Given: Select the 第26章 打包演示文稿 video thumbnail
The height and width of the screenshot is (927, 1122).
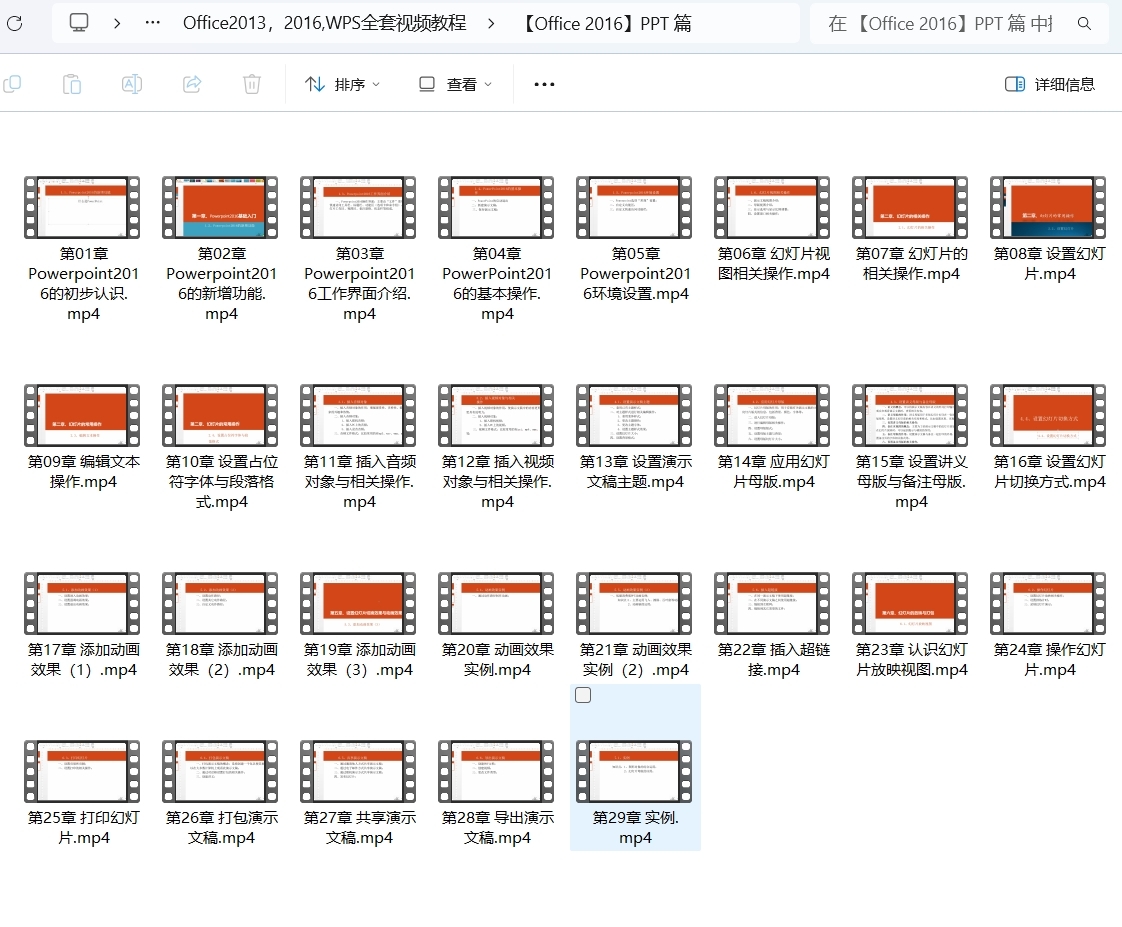Looking at the screenshot, I should click(220, 772).
